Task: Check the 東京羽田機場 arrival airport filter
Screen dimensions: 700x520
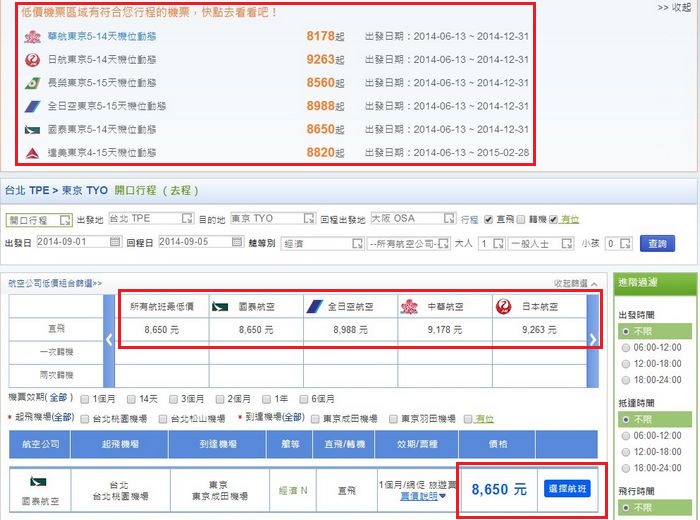Action: pos(393,419)
